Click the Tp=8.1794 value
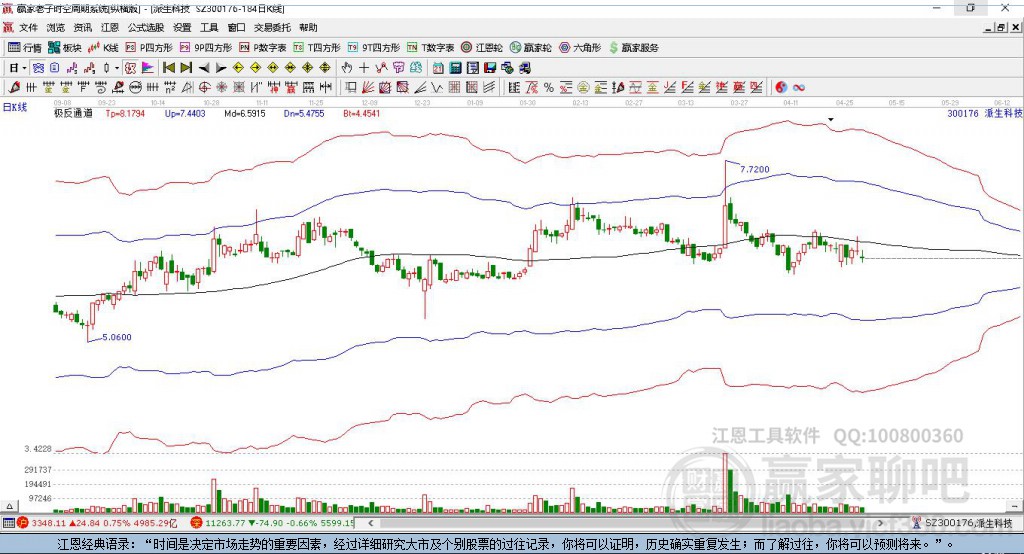The height and width of the screenshot is (554, 1024). (125, 113)
